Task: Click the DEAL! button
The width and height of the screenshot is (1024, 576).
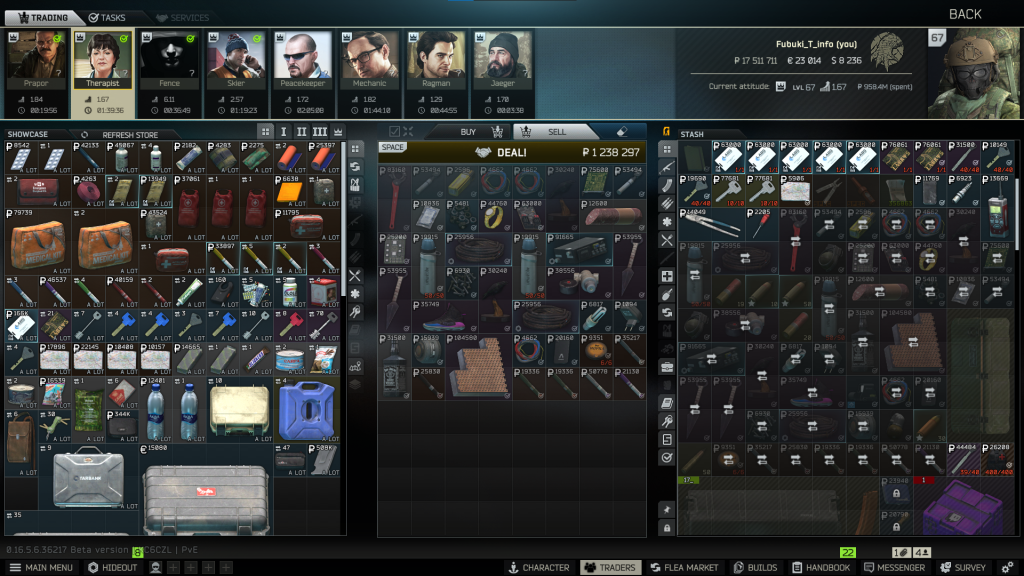Action: pos(511,152)
